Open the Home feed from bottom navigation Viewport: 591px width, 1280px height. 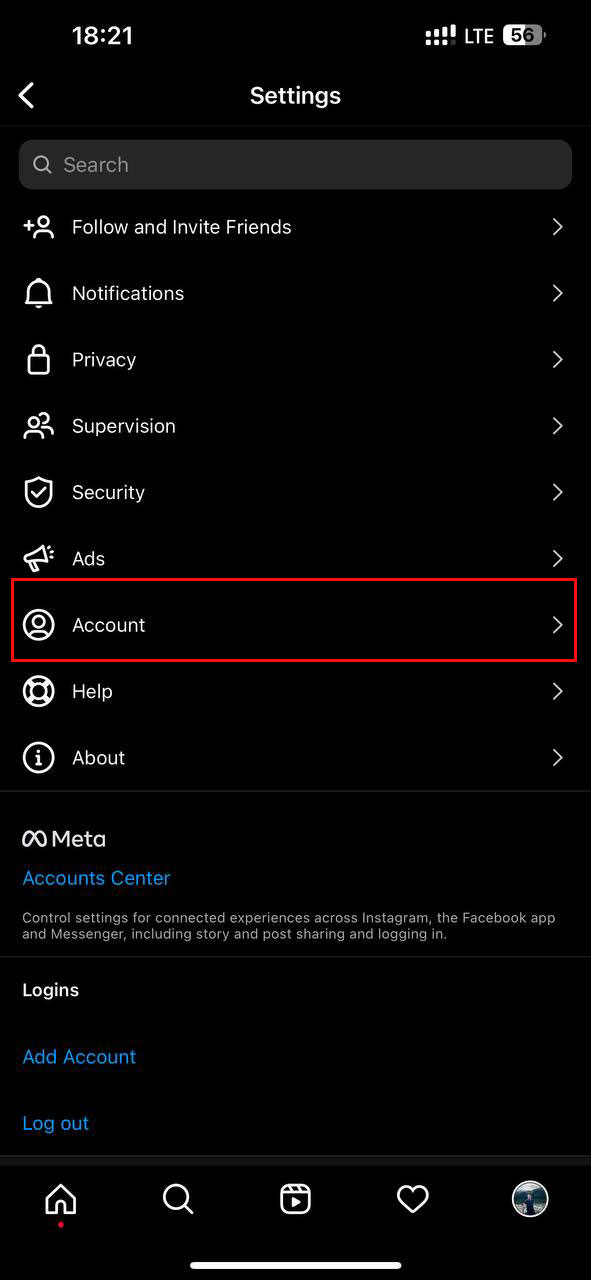[x=60, y=1199]
